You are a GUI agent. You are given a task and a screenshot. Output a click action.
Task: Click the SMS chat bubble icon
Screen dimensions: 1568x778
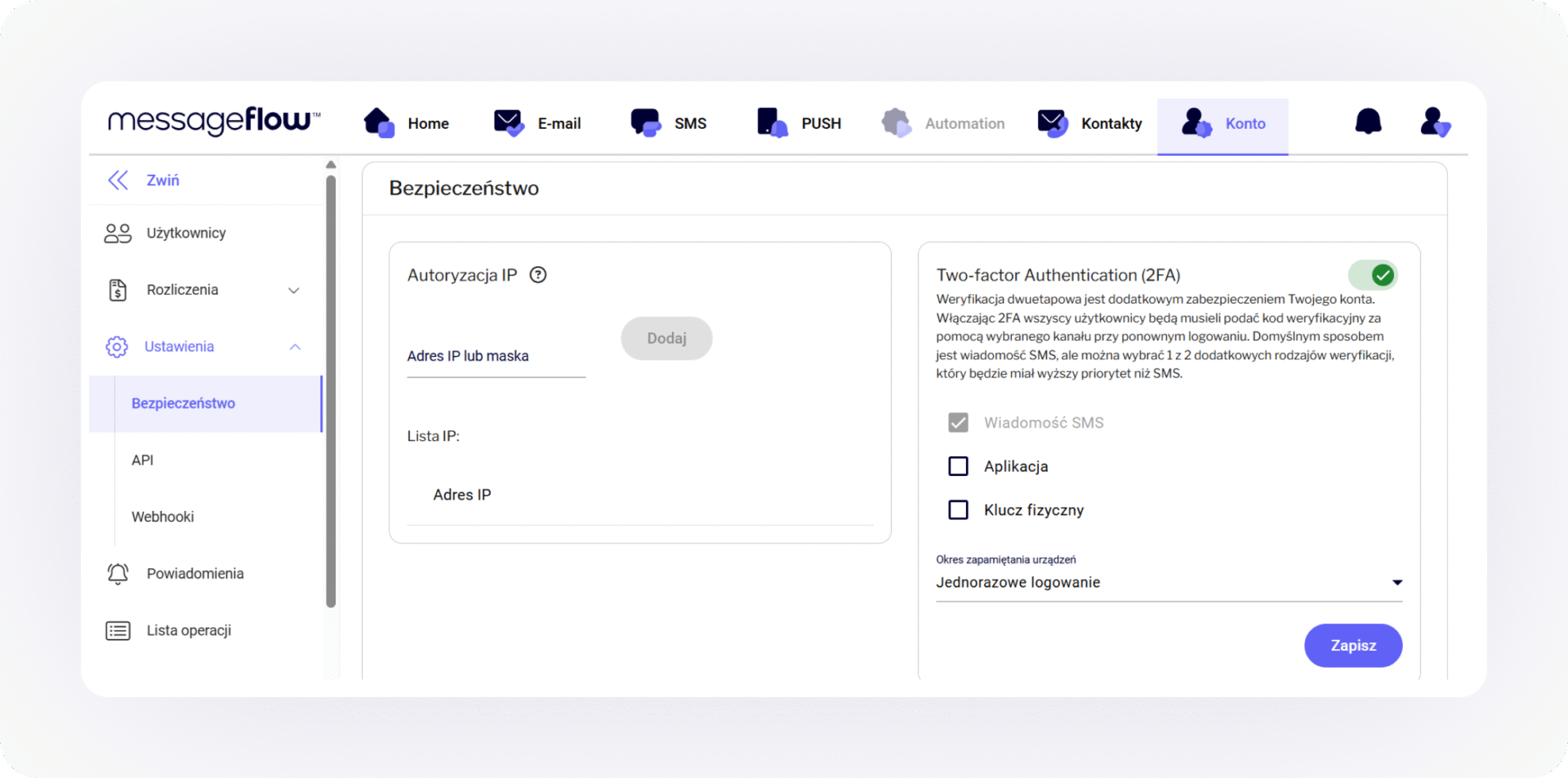tap(645, 122)
